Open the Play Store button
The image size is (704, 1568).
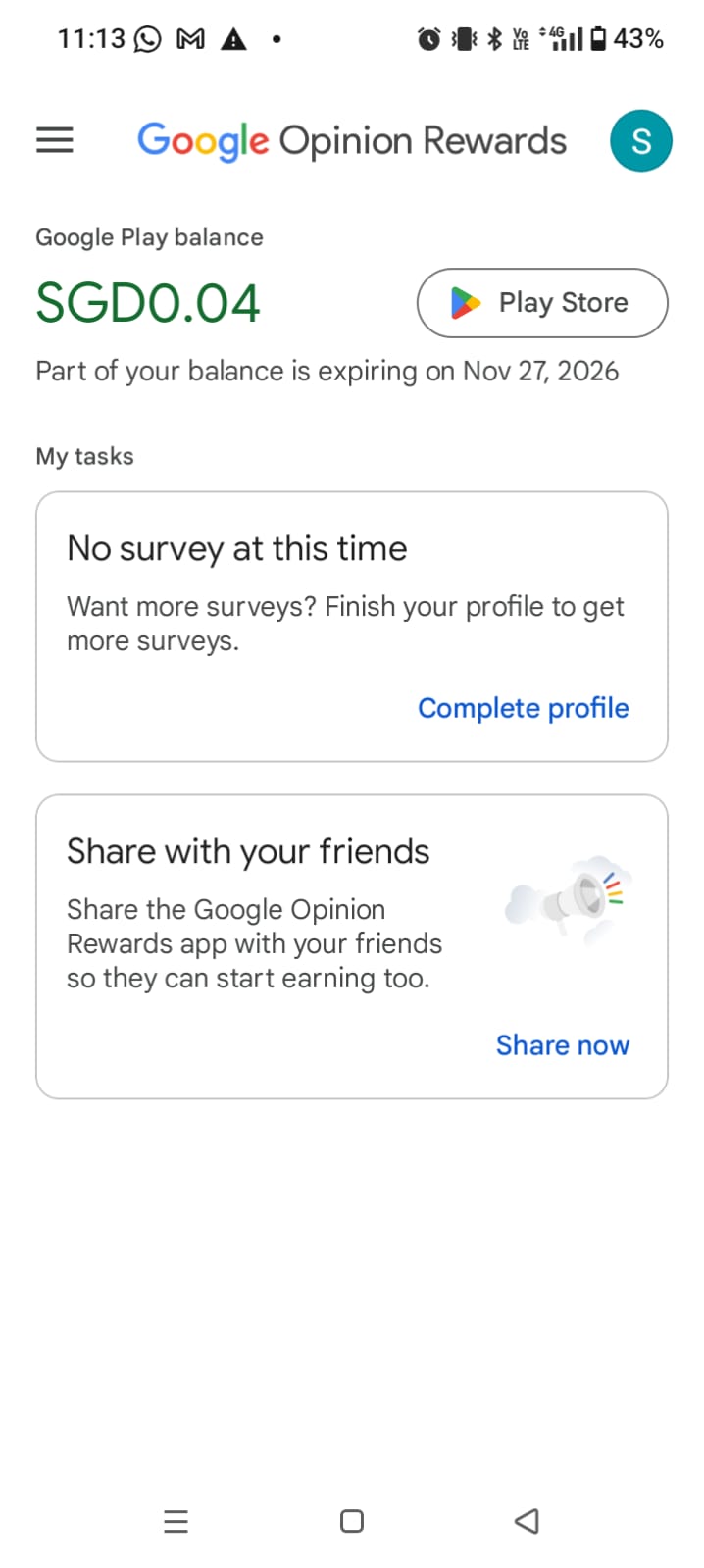tap(542, 303)
